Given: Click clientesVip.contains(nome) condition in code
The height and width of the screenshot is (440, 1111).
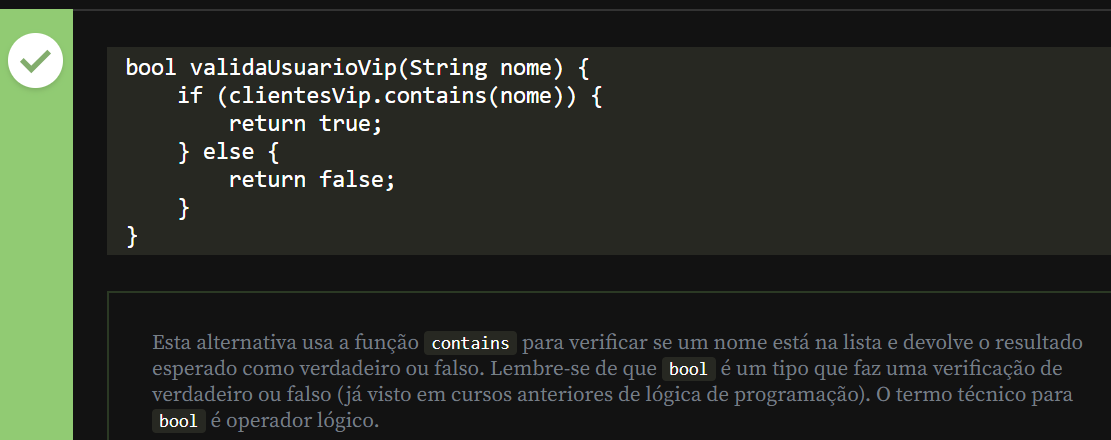Looking at the screenshot, I should coord(386,96).
